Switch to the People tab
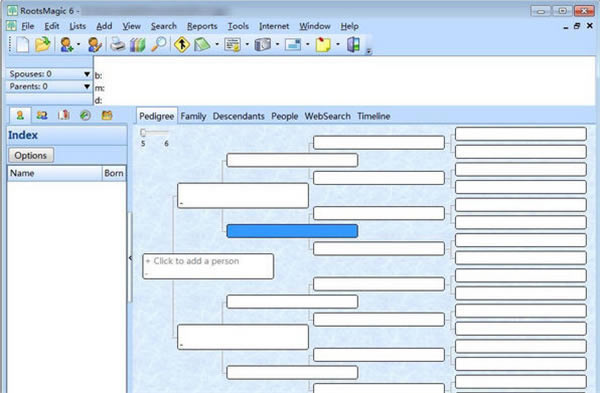Image resolution: width=600 pixels, height=393 pixels. [x=284, y=116]
